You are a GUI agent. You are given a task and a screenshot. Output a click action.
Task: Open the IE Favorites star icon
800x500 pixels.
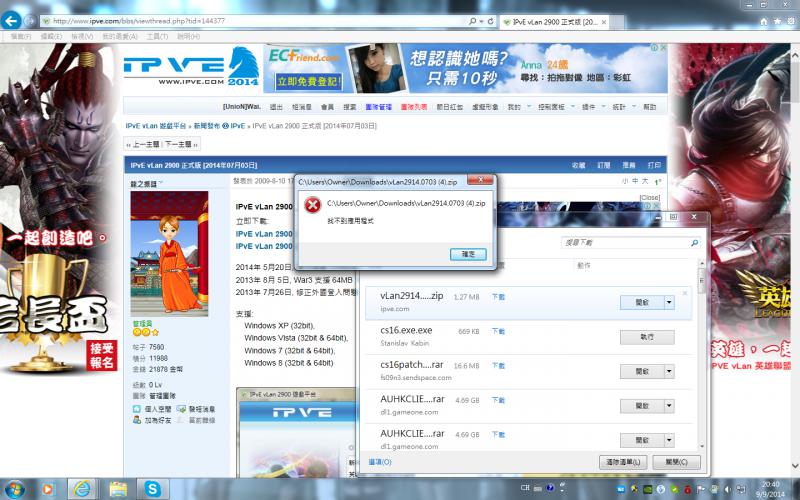pos(777,21)
